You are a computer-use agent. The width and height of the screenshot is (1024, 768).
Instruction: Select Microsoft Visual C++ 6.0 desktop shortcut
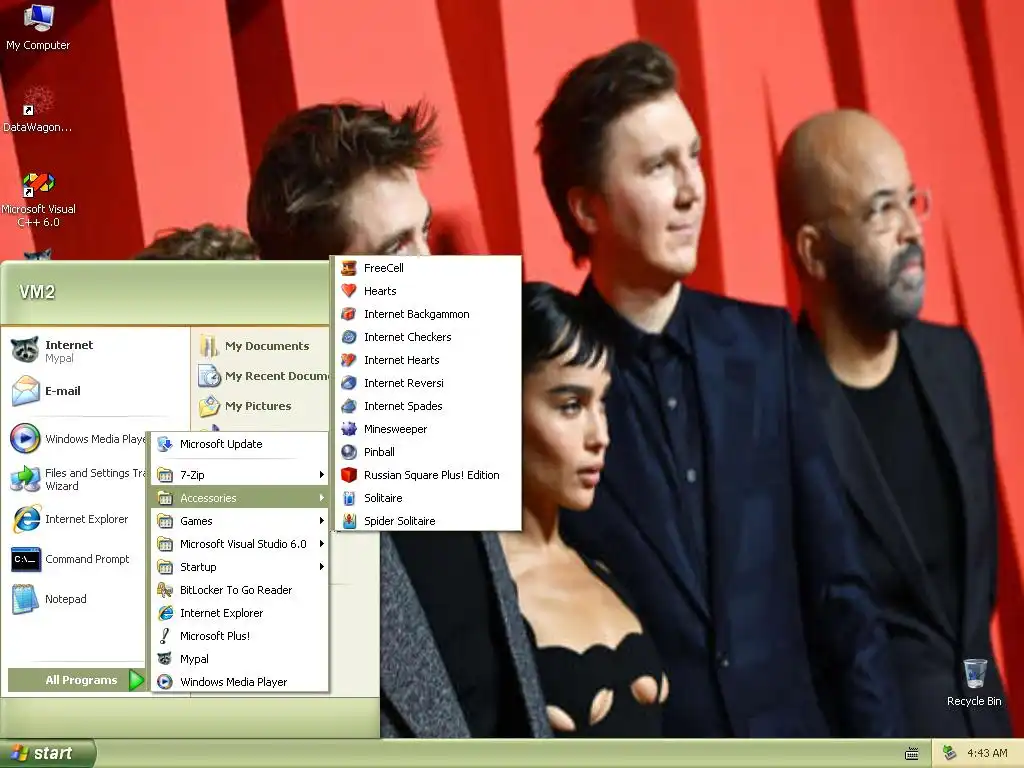click(x=38, y=199)
